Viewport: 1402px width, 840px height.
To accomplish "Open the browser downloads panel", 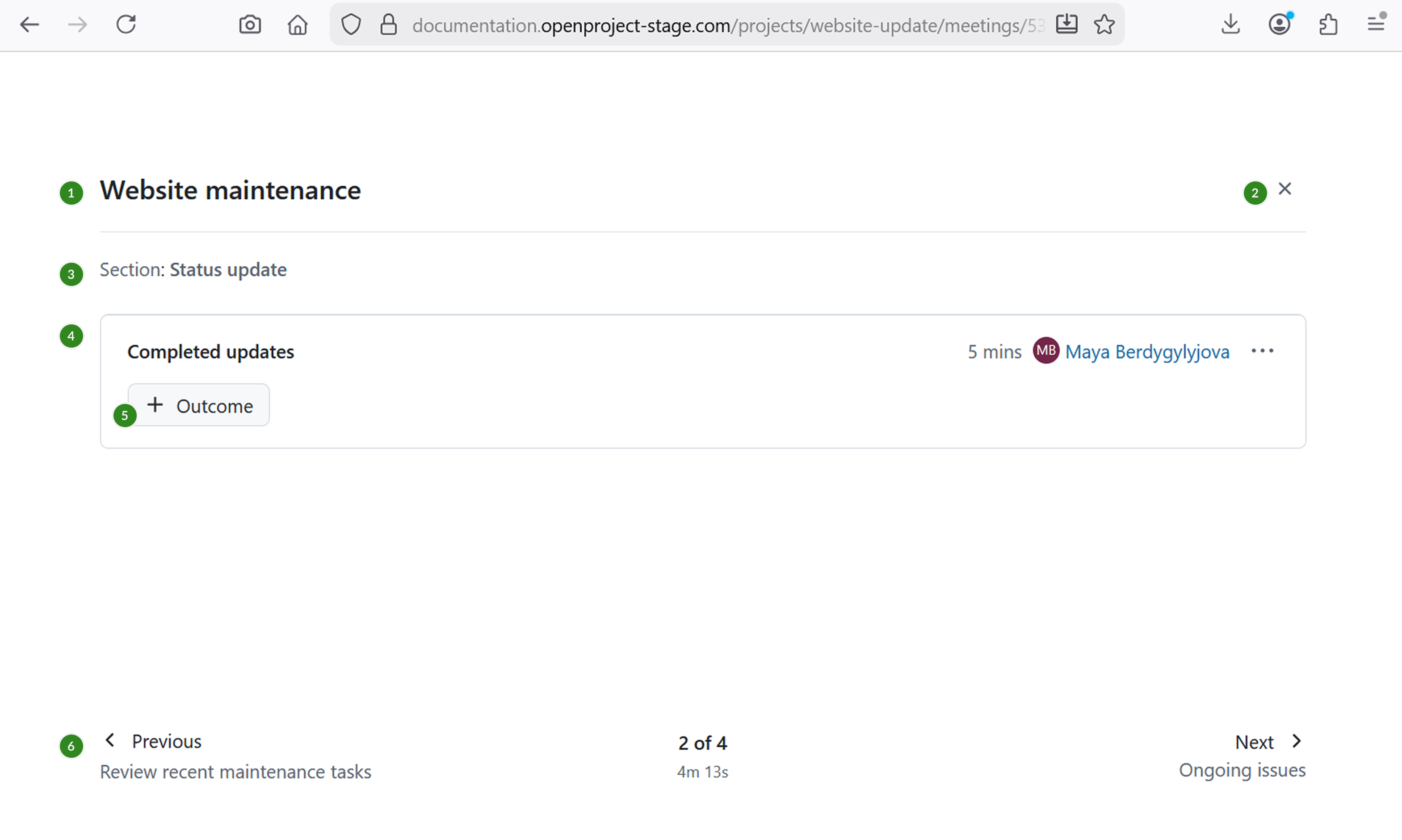I will coord(1230,25).
